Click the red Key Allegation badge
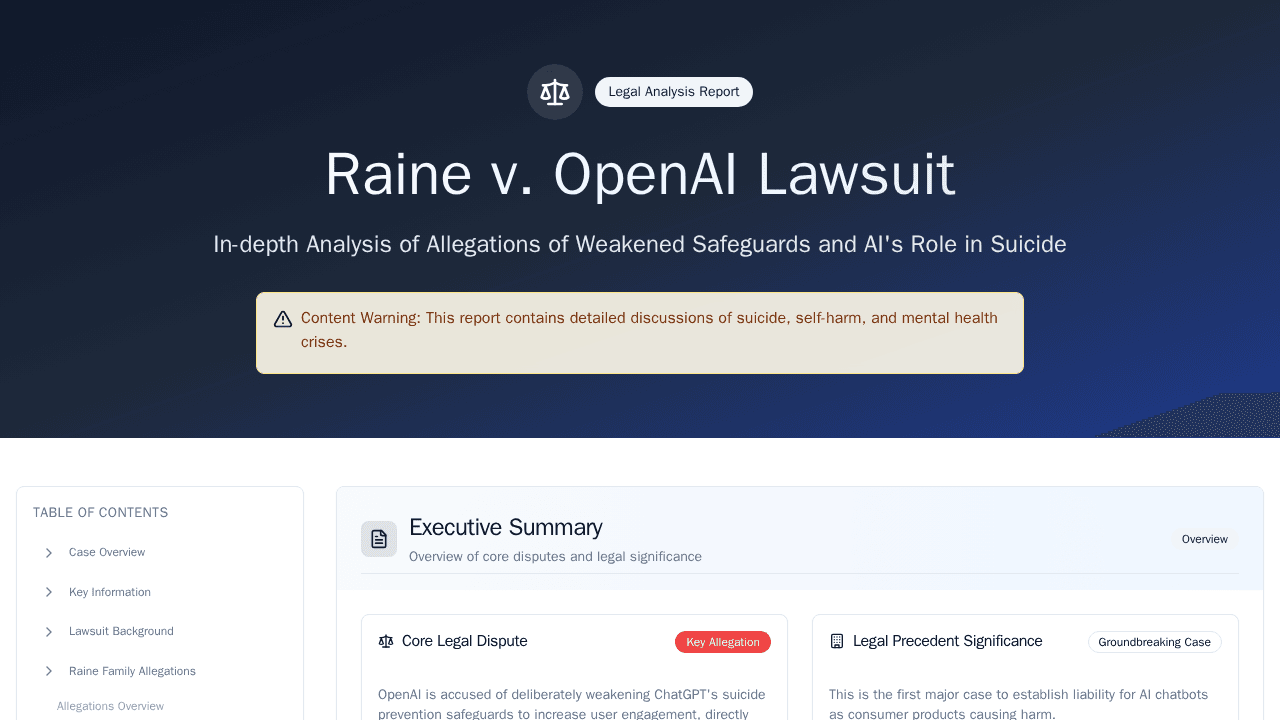1280x720 pixels. pos(722,642)
